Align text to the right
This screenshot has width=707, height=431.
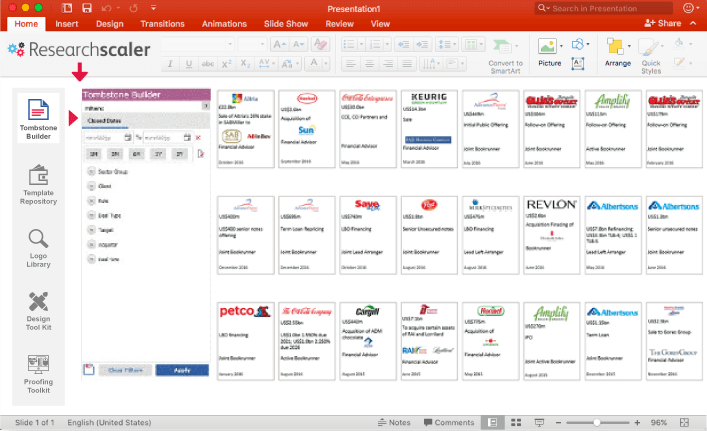(x=388, y=64)
